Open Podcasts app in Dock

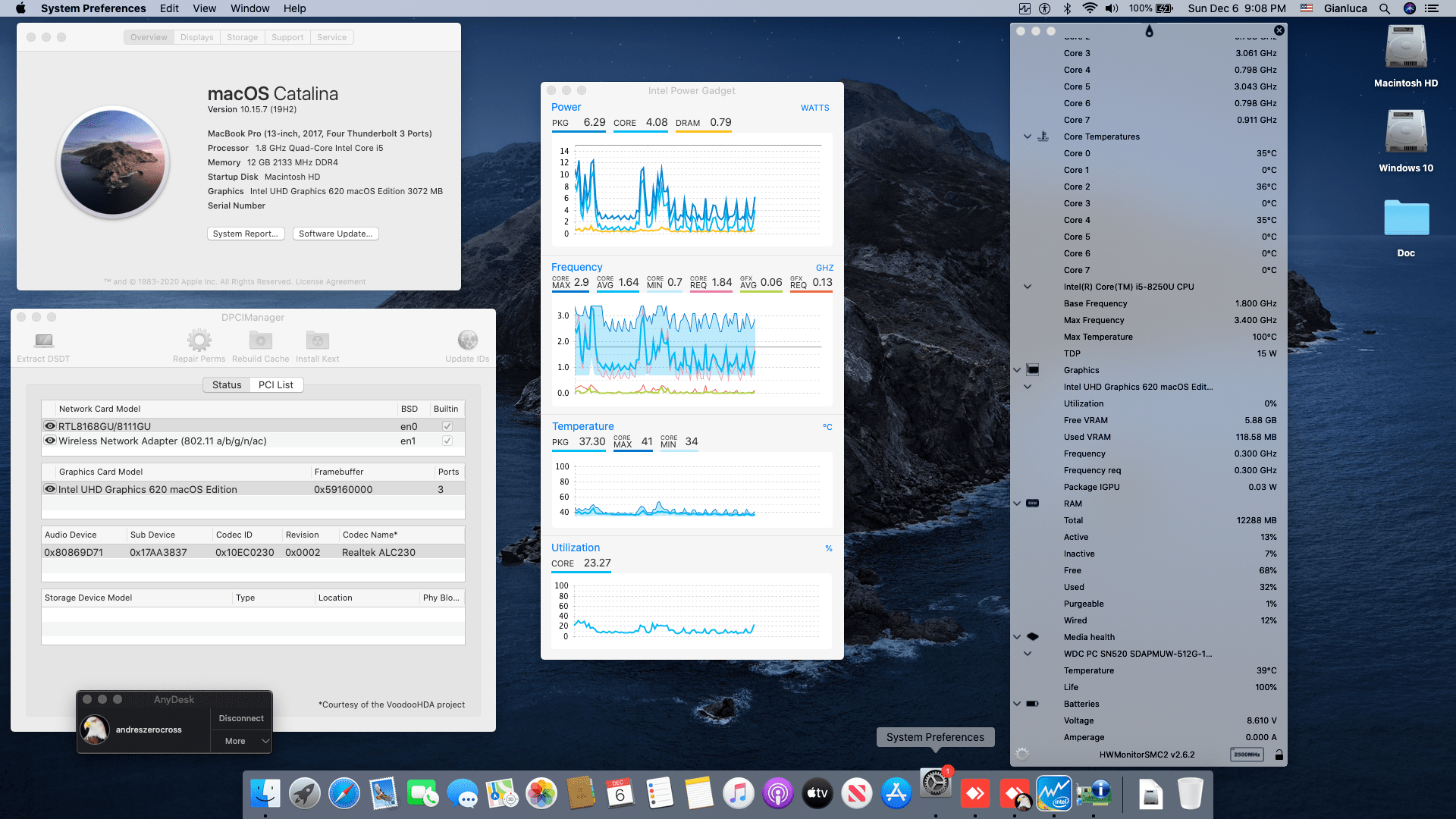coord(778,794)
